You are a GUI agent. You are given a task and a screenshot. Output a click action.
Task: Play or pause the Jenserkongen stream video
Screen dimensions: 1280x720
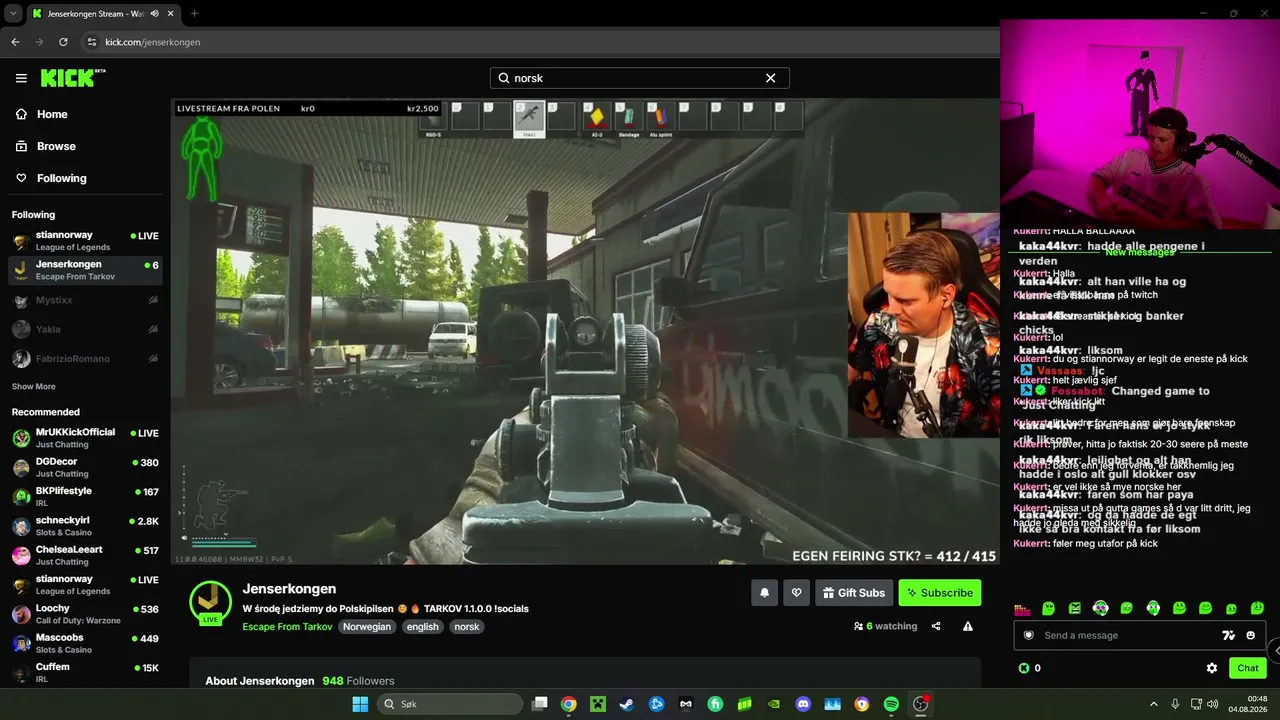click(585, 331)
